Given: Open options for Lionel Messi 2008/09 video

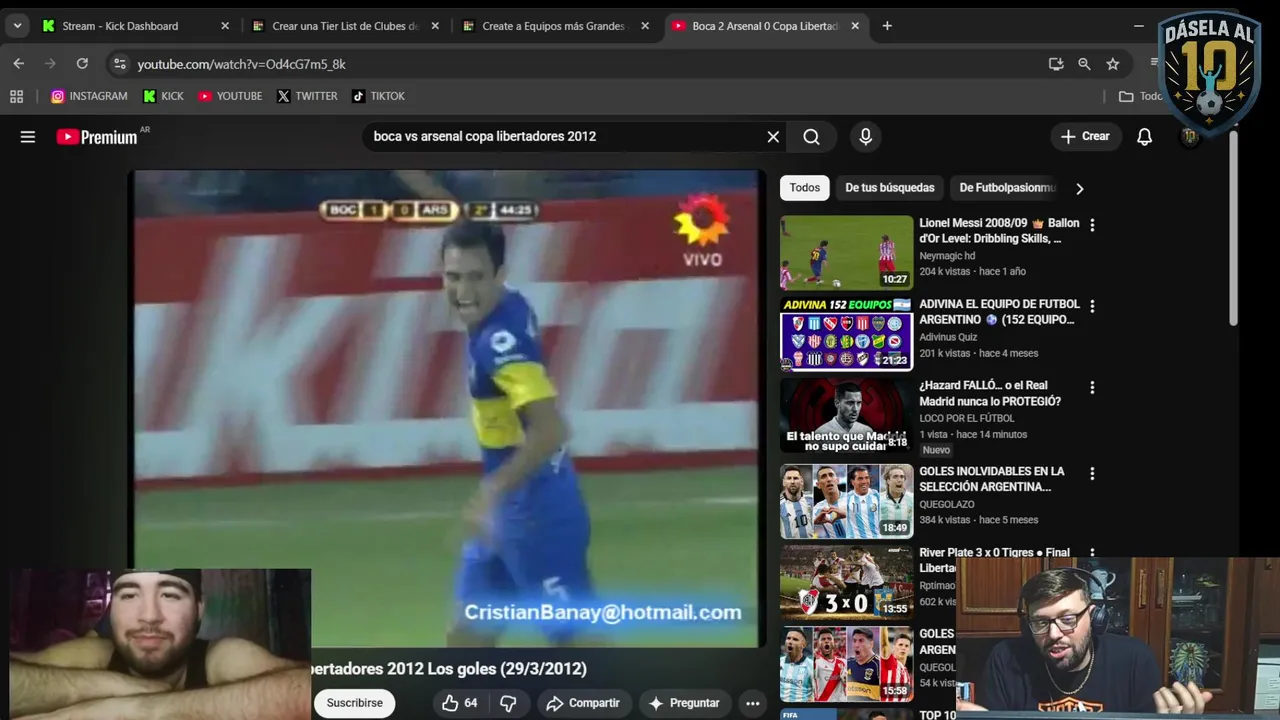Looking at the screenshot, I should 1092,225.
